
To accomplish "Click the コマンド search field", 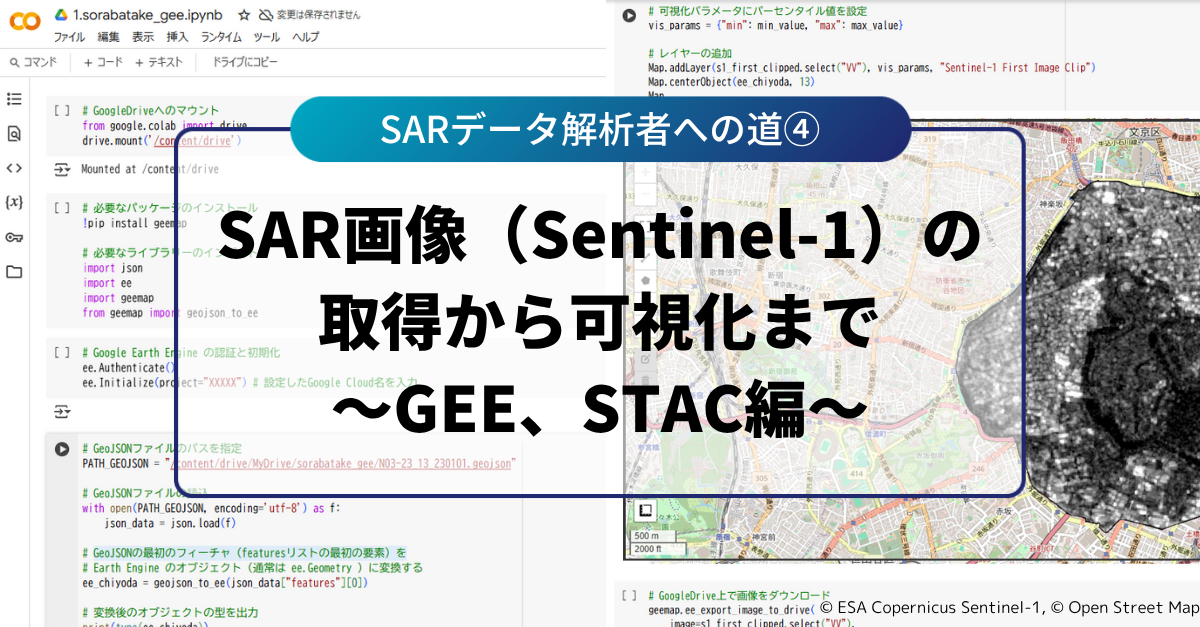I will (33, 62).
